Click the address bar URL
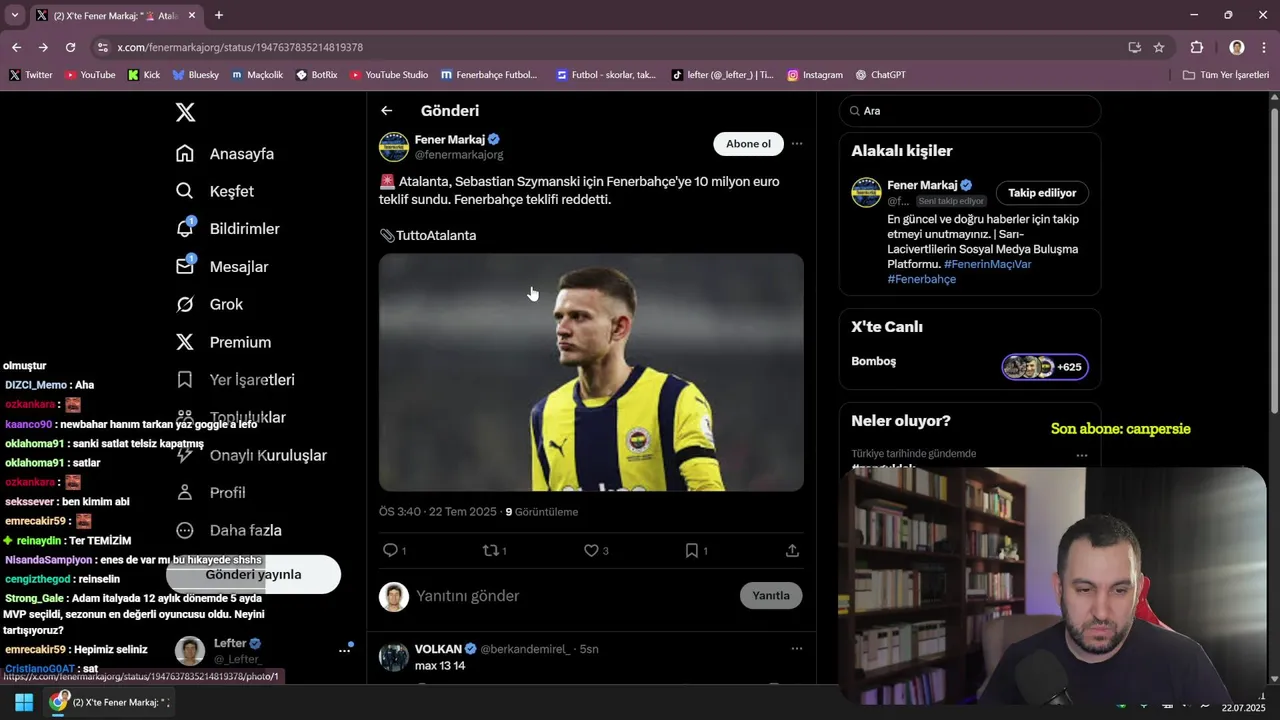 [240, 47]
